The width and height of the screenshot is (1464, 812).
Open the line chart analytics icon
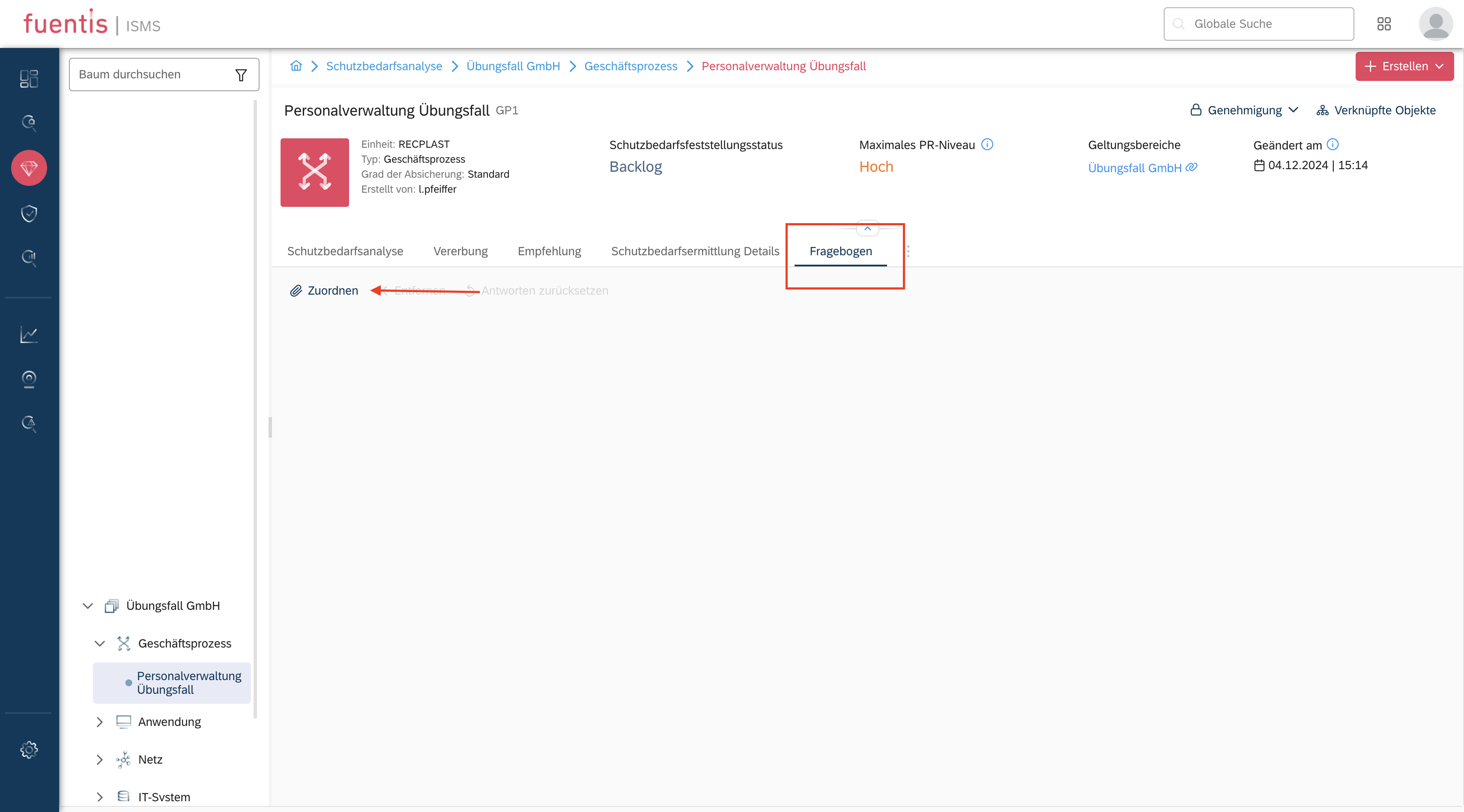click(28, 334)
